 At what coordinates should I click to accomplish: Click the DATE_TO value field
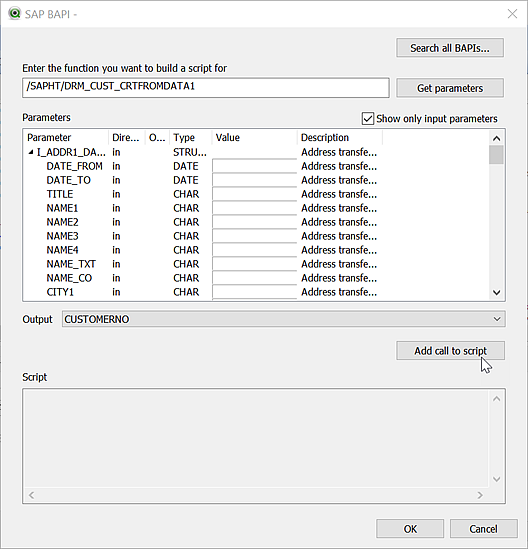pyautogui.click(x=255, y=180)
